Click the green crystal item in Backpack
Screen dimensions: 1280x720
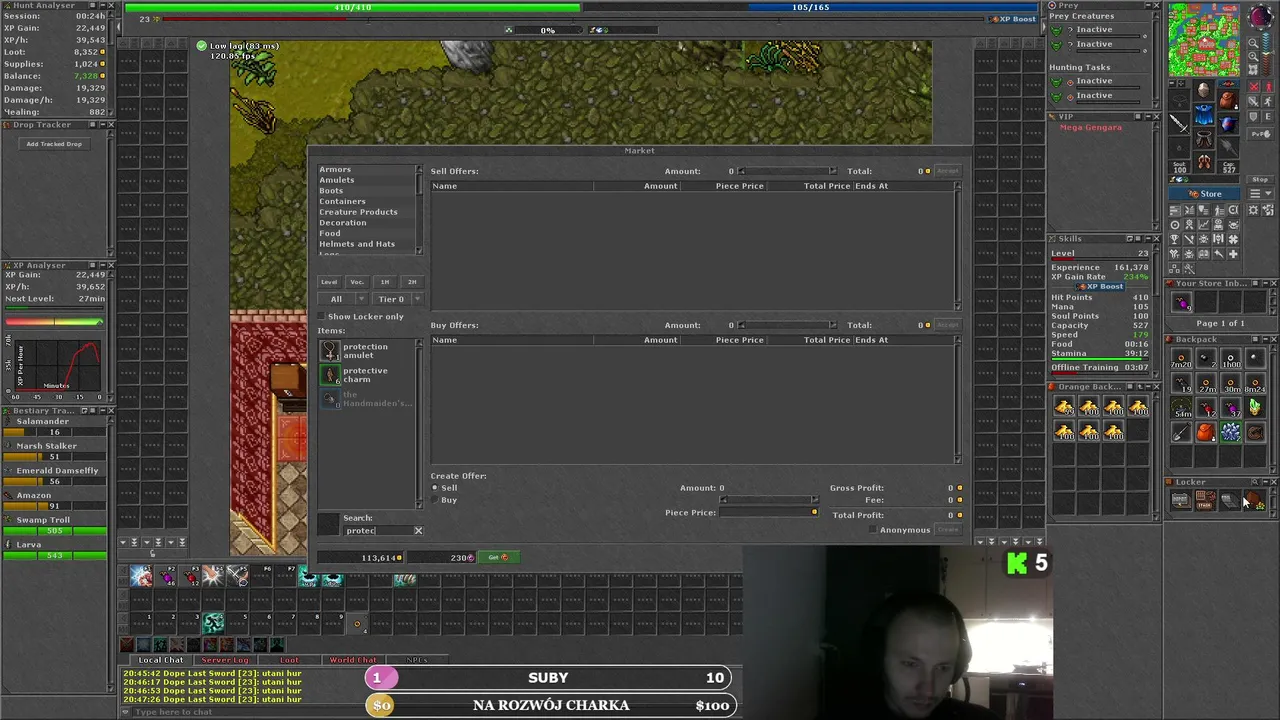1255,407
